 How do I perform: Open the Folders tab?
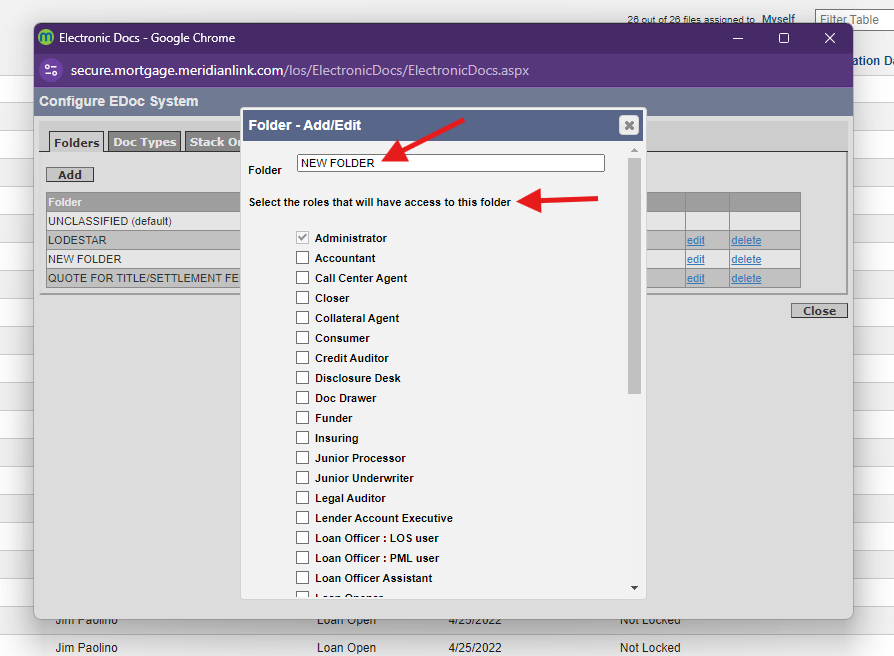[76, 142]
